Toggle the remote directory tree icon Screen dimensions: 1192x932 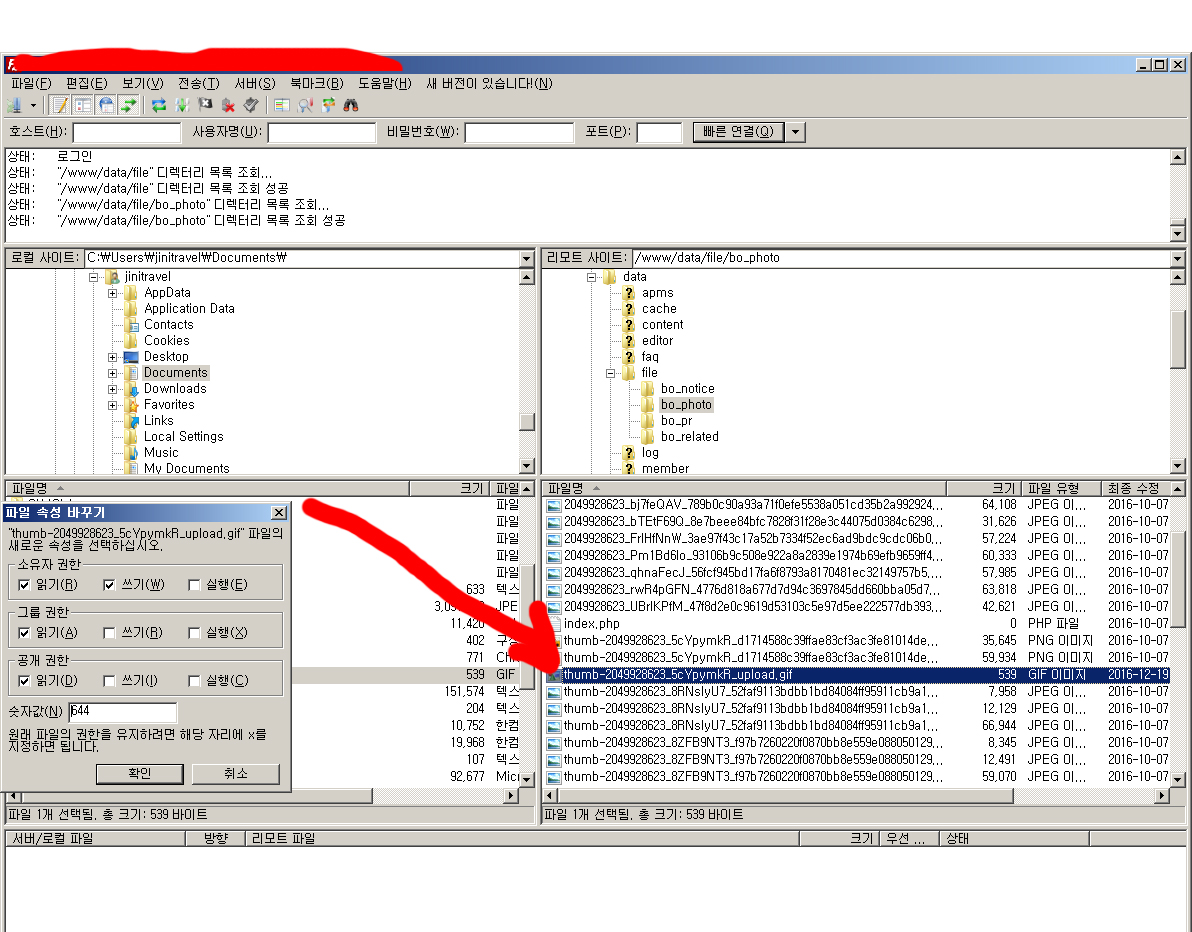pyautogui.click(x=106, y=106)
